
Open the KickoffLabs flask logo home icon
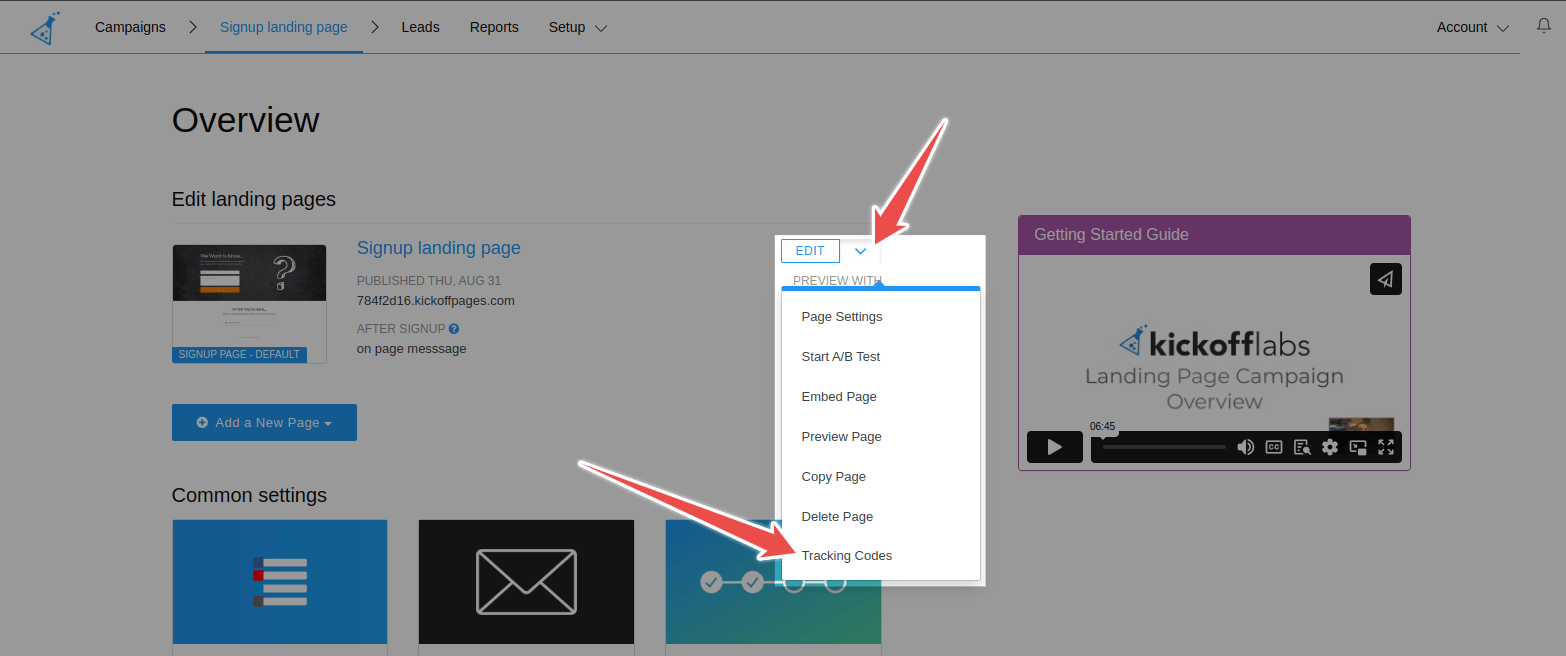44,27
